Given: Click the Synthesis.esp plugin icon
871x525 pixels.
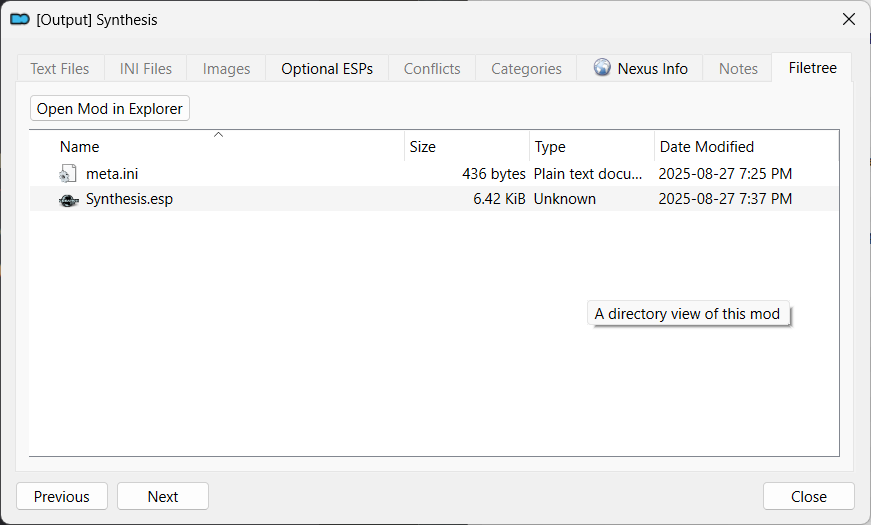Looking at the screenshot, I should (x=68, y=199).
